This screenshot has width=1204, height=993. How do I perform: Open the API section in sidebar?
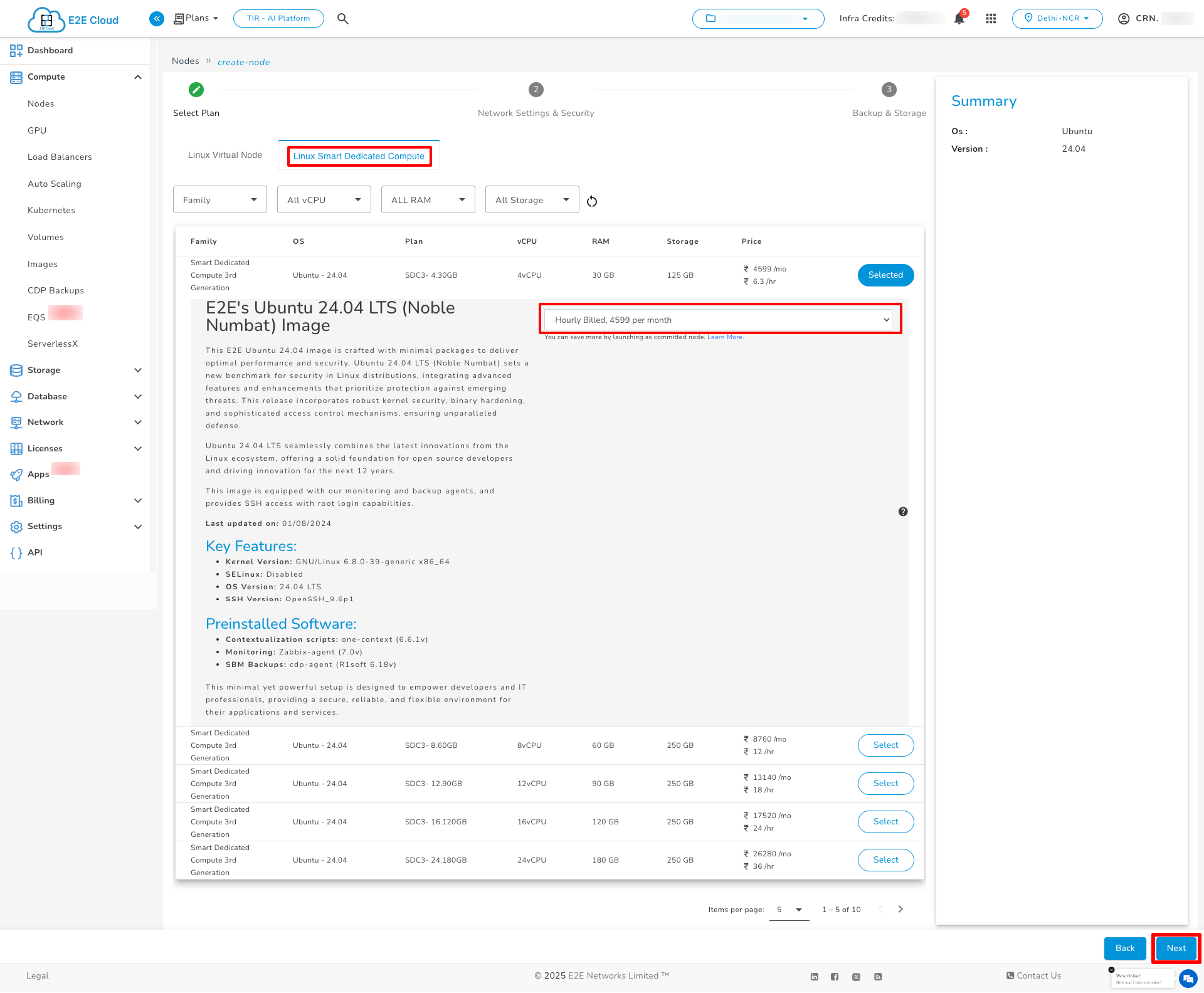coord(35,552)
